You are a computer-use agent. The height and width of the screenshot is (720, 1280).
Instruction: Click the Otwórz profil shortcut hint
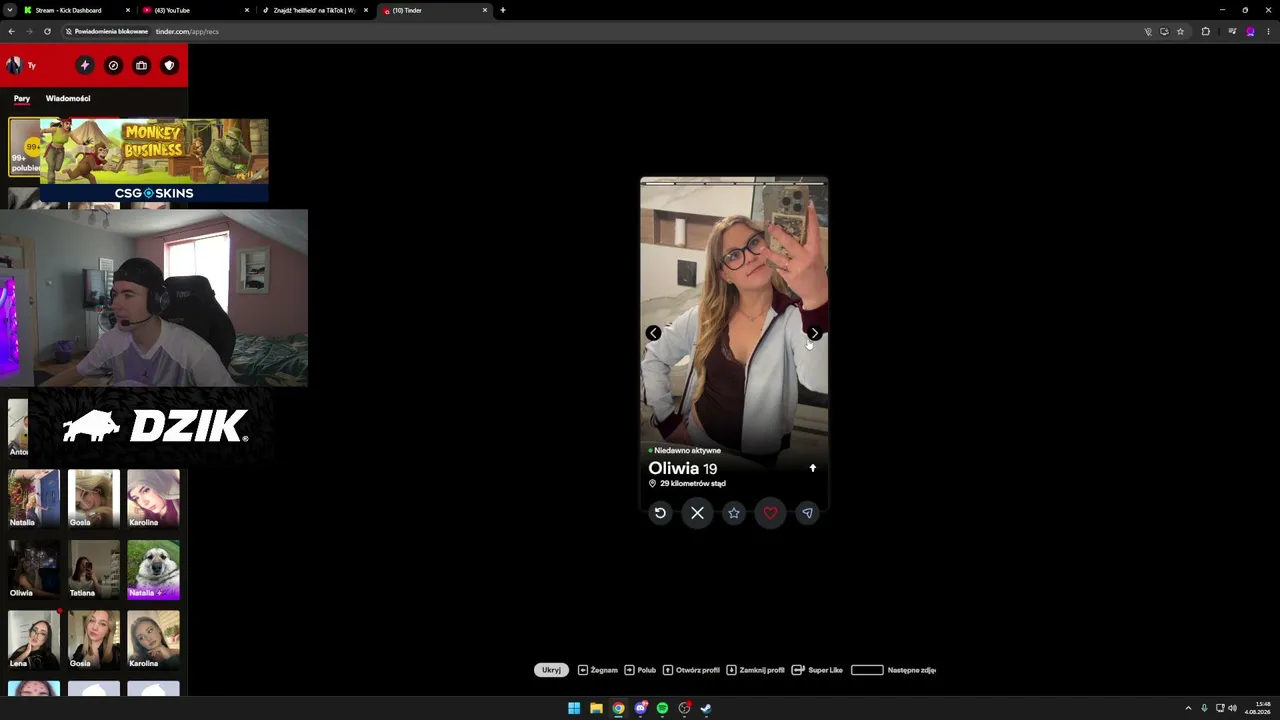click(x=691, y=670)
